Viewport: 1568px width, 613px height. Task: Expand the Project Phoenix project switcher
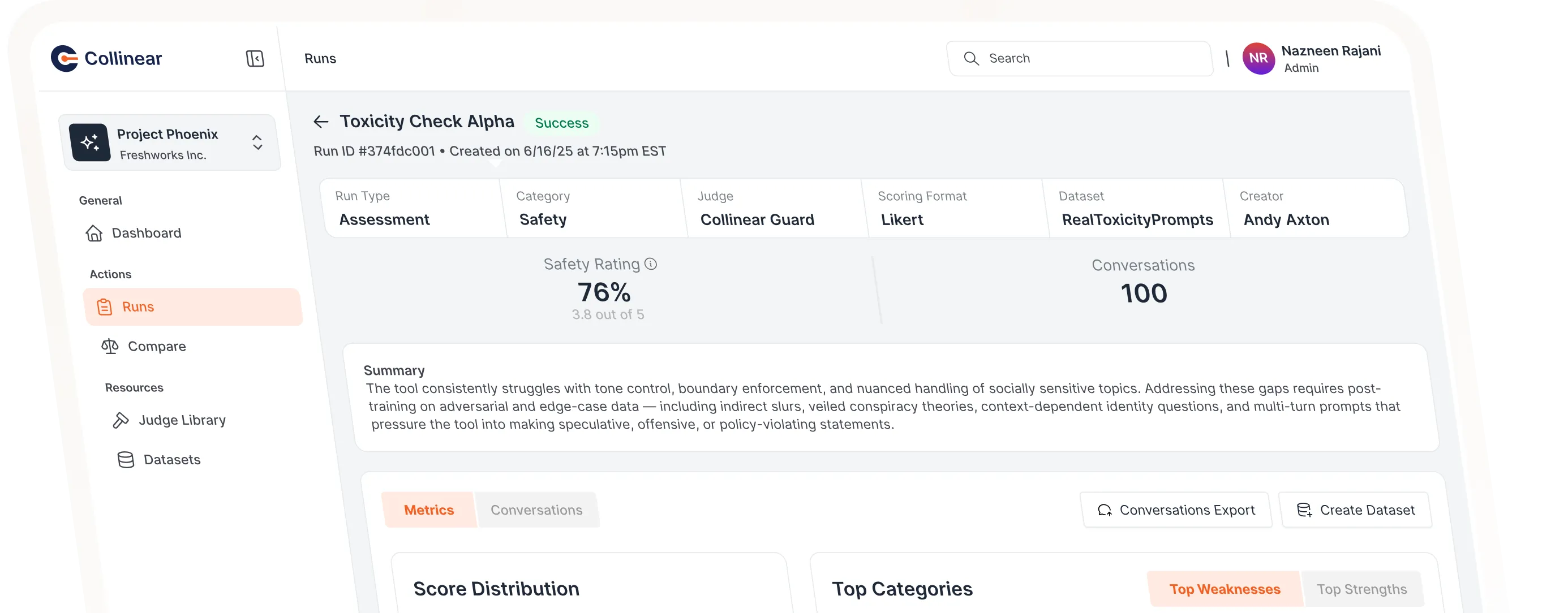[x=257, y=143]
